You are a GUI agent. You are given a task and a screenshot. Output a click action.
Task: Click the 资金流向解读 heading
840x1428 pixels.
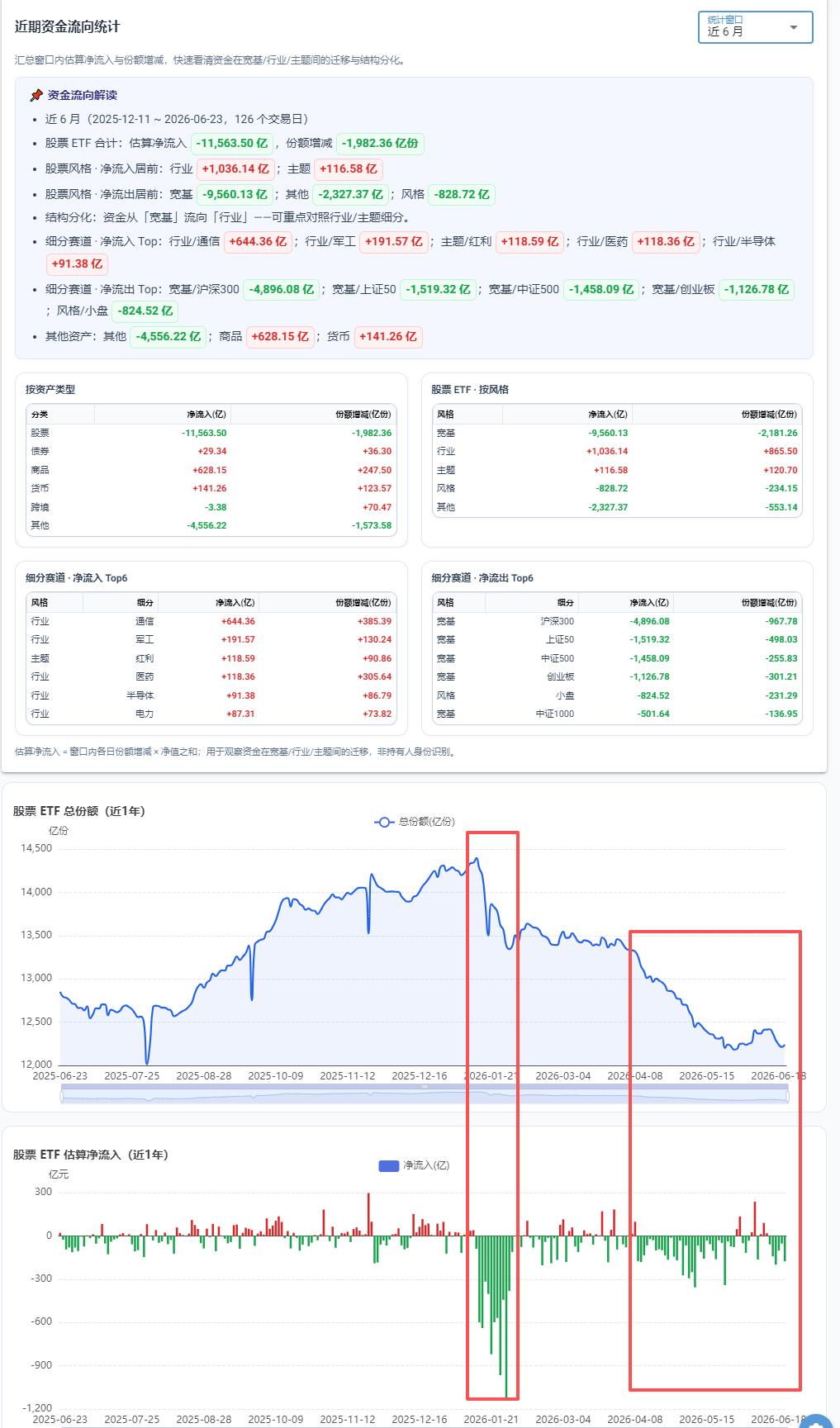[83, 96]
